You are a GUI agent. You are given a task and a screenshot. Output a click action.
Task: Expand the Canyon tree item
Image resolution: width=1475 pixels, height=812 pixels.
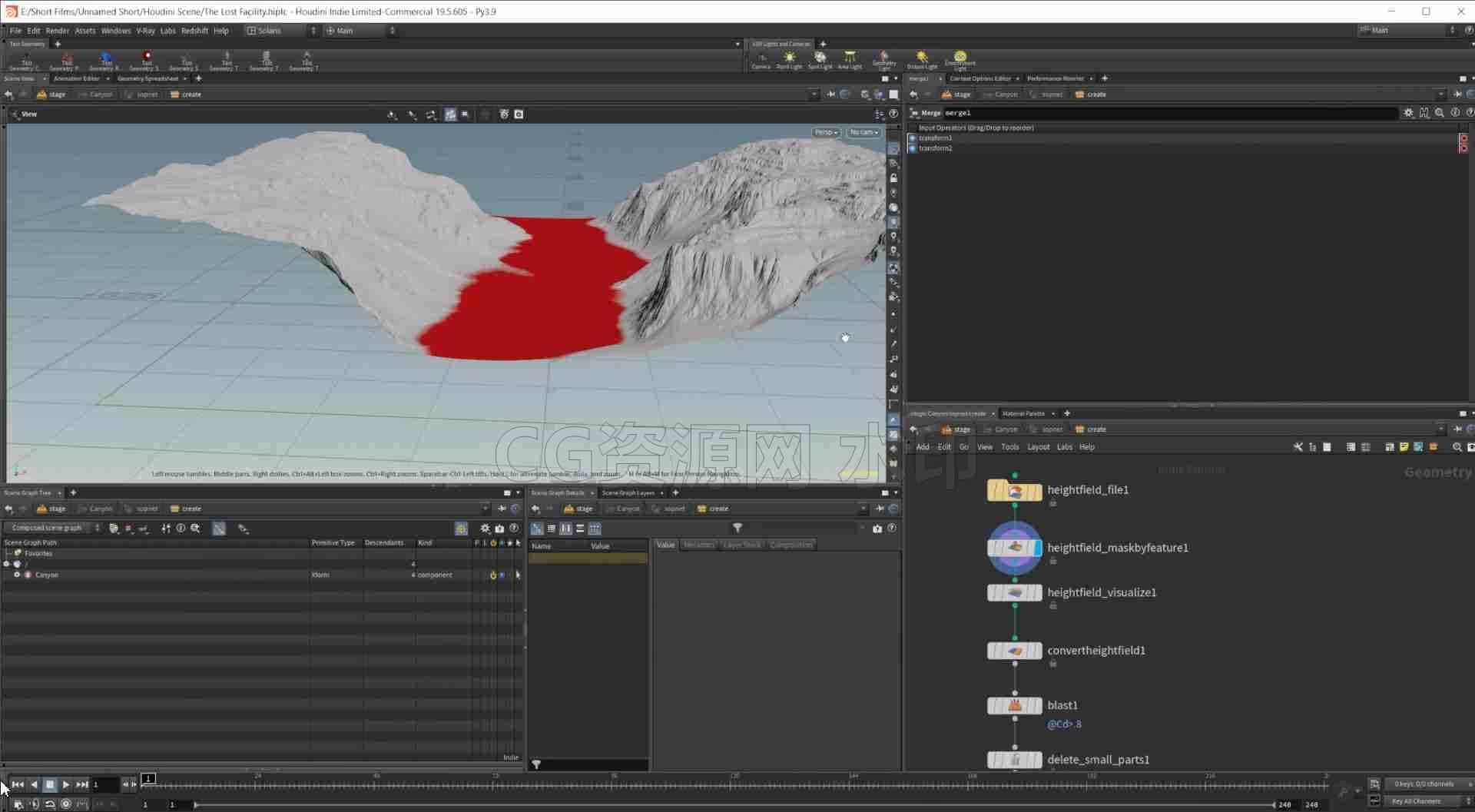tap(17, 575)
